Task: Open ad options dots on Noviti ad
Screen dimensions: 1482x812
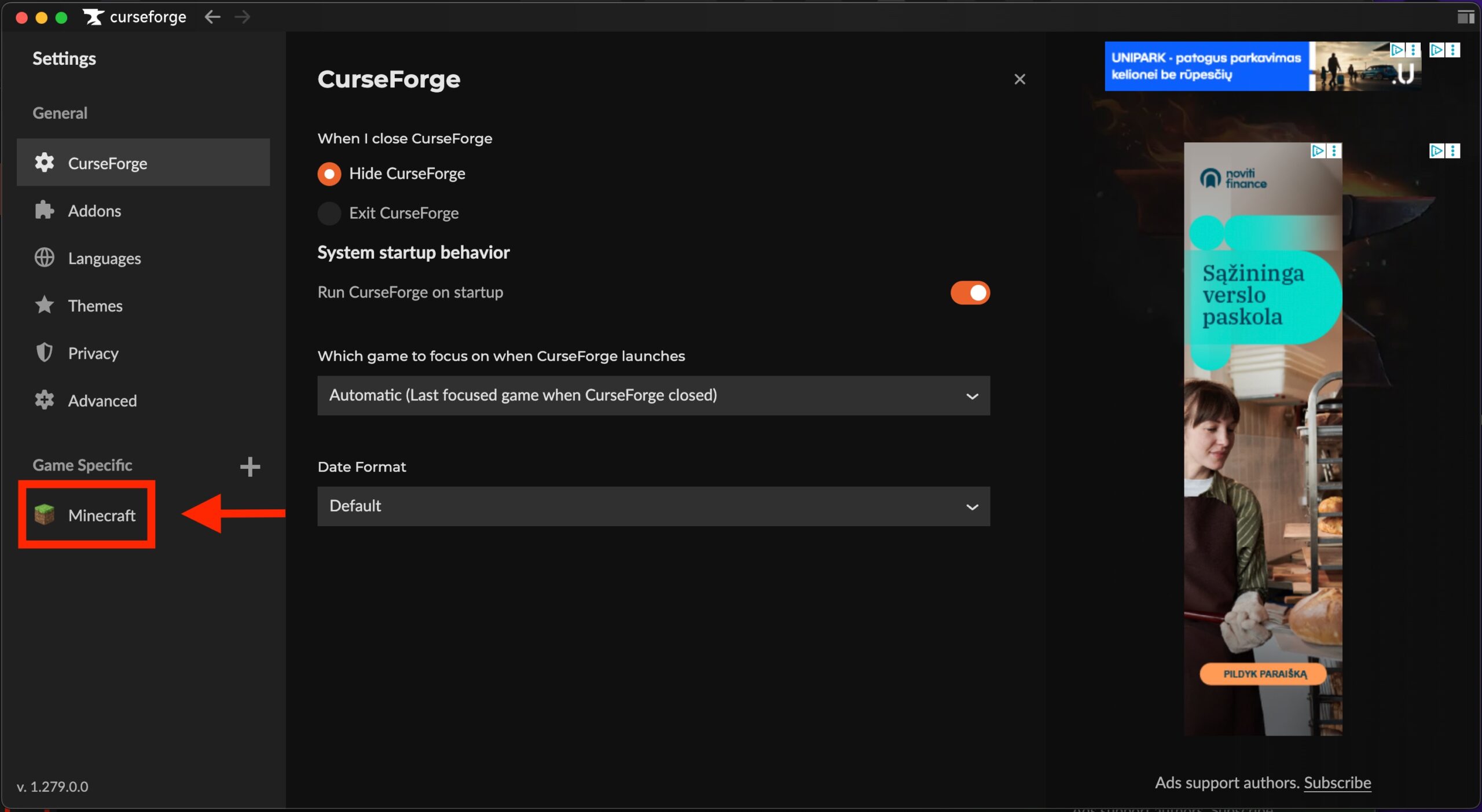Action: [1334, 151]
